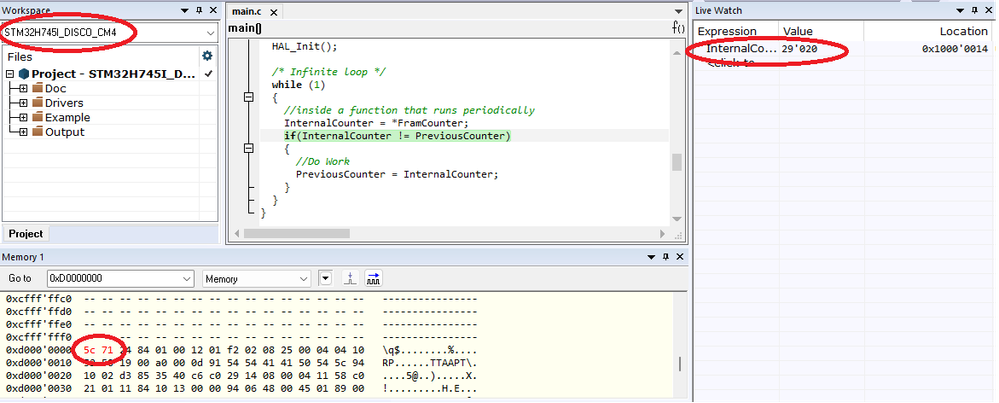This screenshot has height=403, width=999.
Task: Click the Files column header
Action: [x=100, y=57]
